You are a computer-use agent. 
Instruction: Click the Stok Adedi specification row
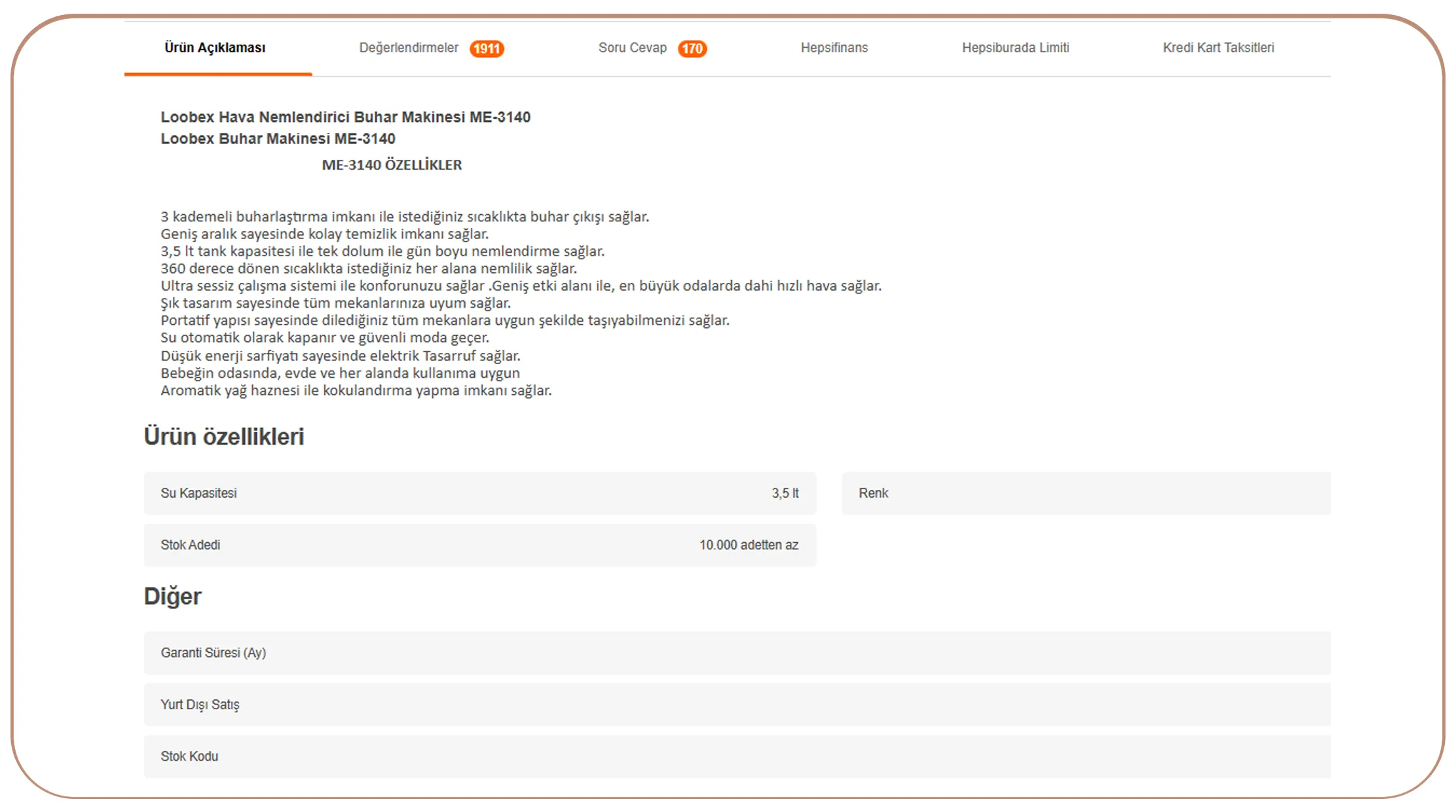(479, 545)
